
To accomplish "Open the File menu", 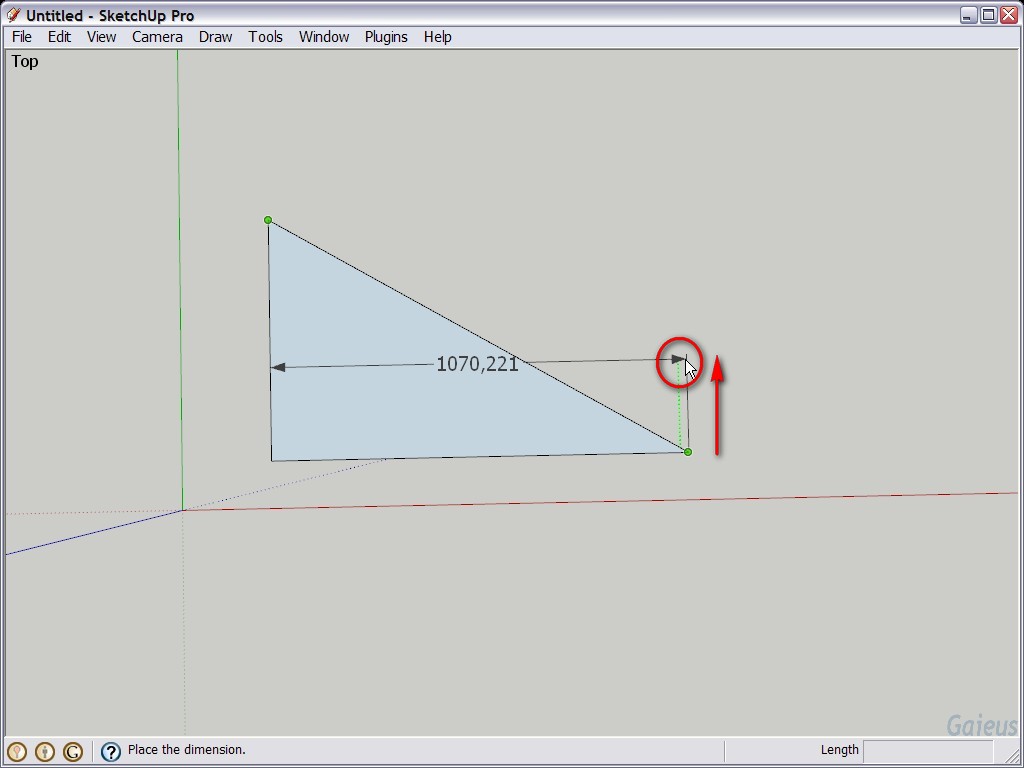I will (x=21, y=37).
